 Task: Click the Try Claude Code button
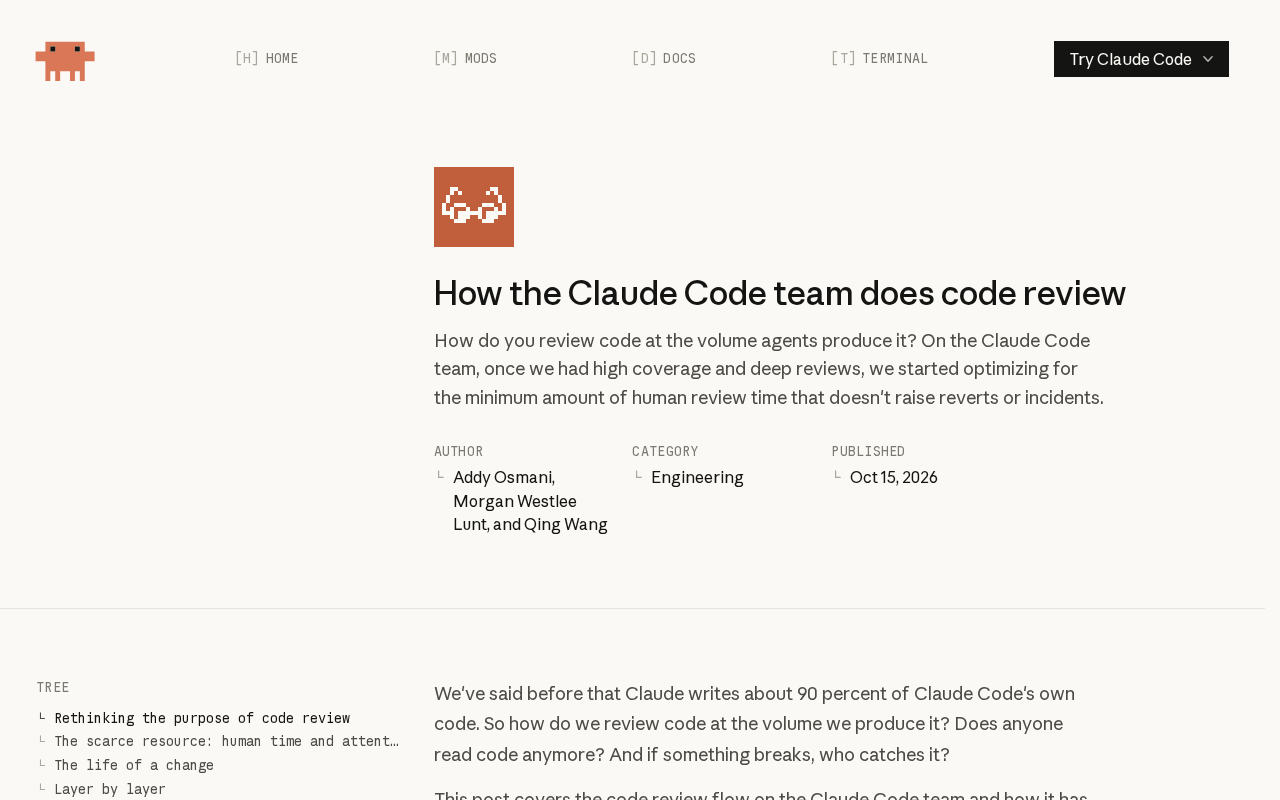(1141, 59)
